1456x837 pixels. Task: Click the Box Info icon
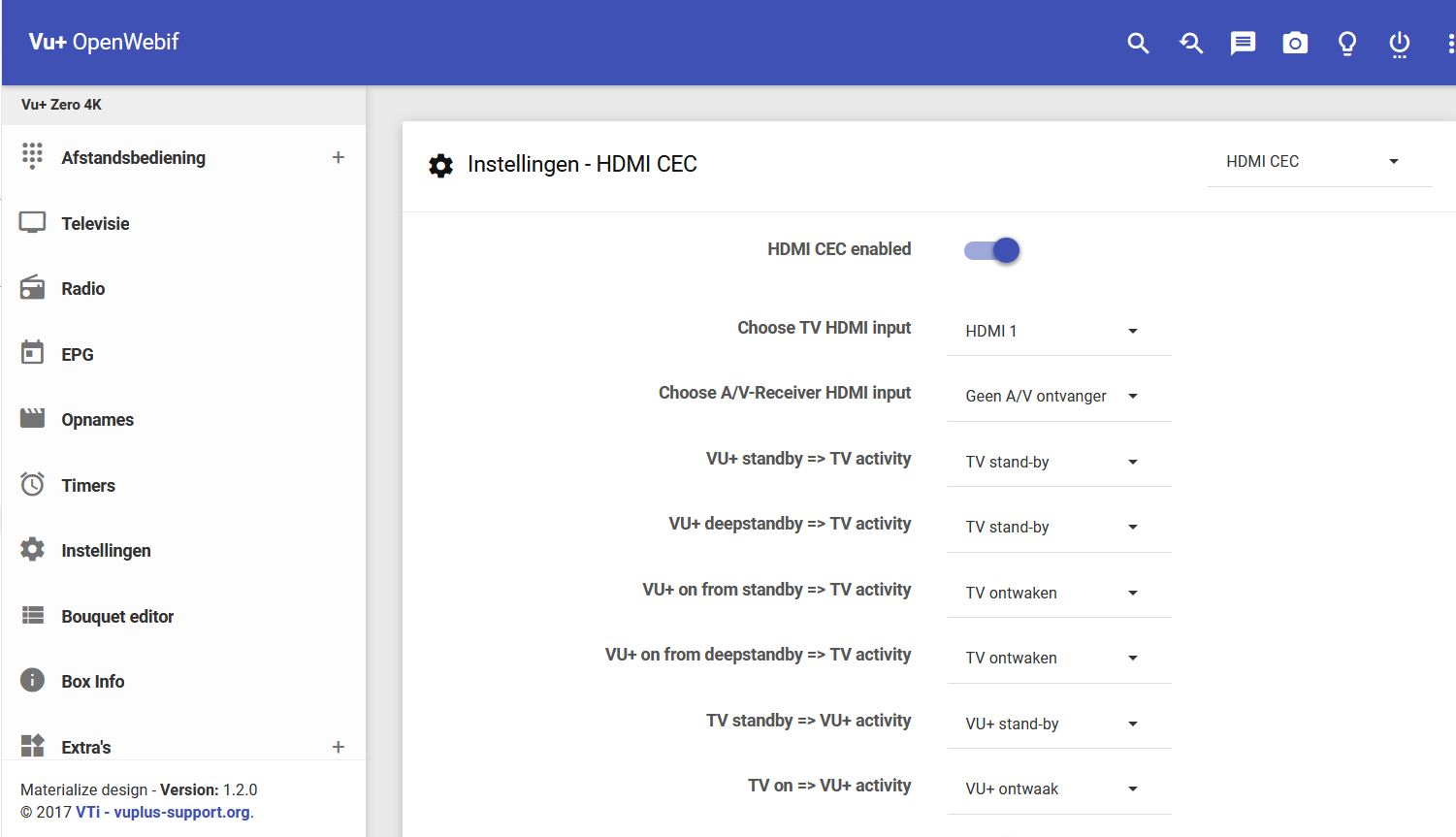click(x=32, y=680)
